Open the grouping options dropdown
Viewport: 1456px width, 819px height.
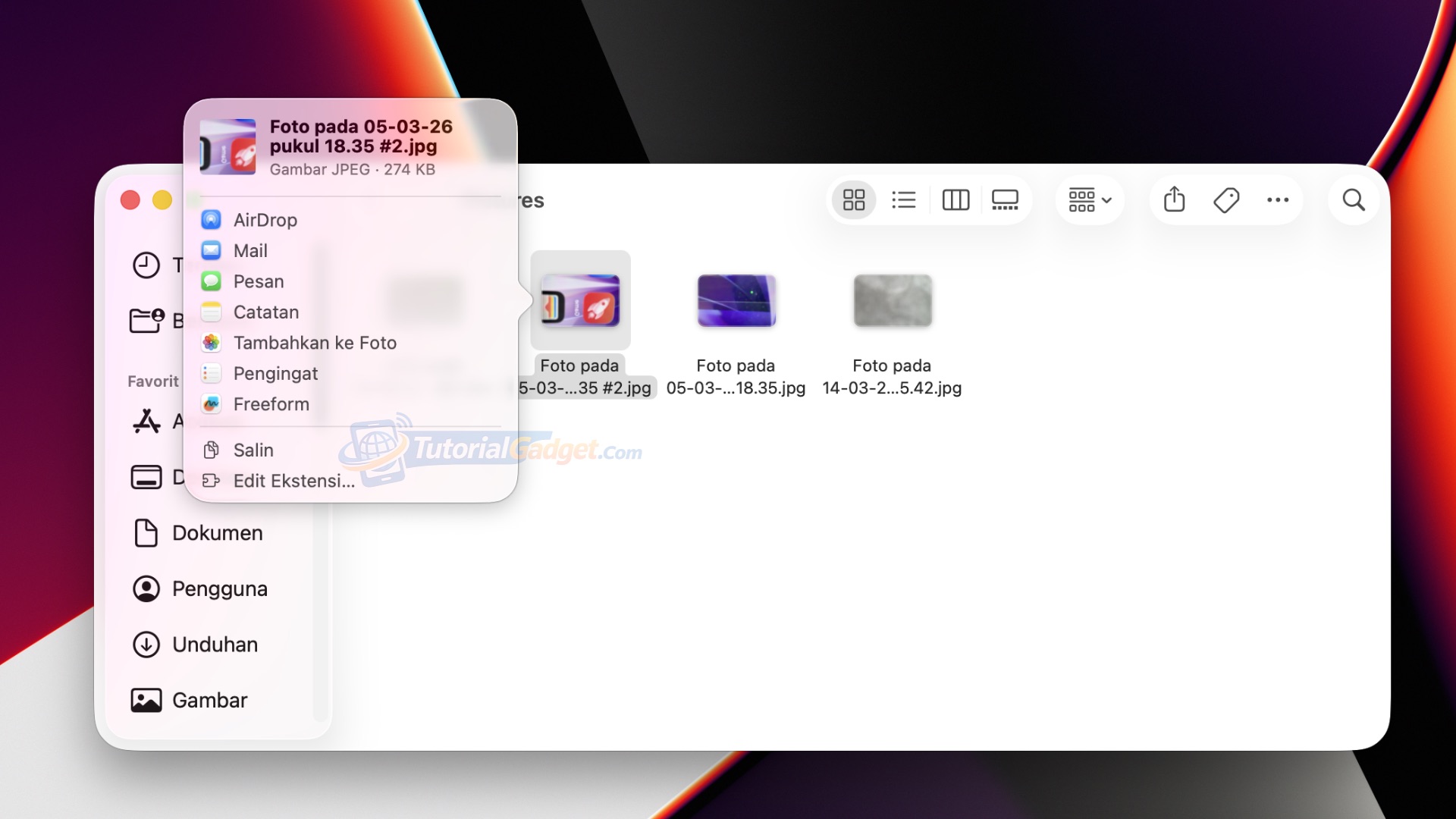(x=1090, y=200)
